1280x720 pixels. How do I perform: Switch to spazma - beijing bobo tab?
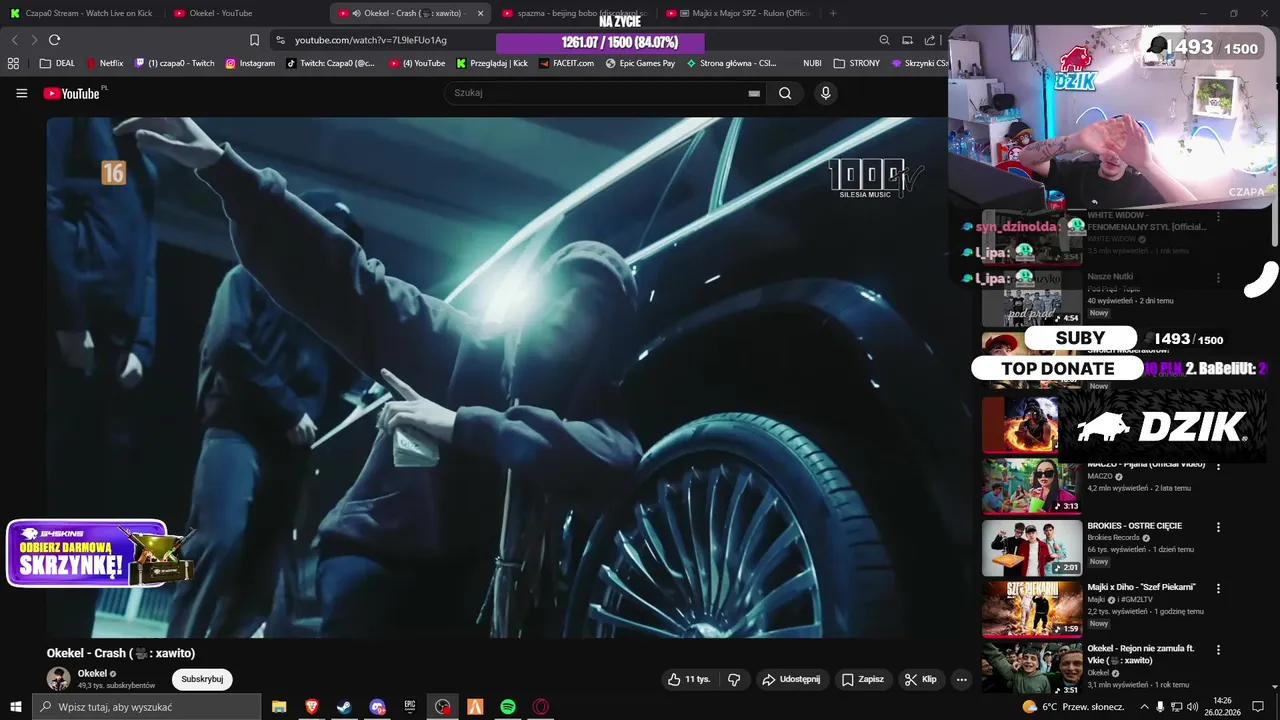tap(574, 13)
